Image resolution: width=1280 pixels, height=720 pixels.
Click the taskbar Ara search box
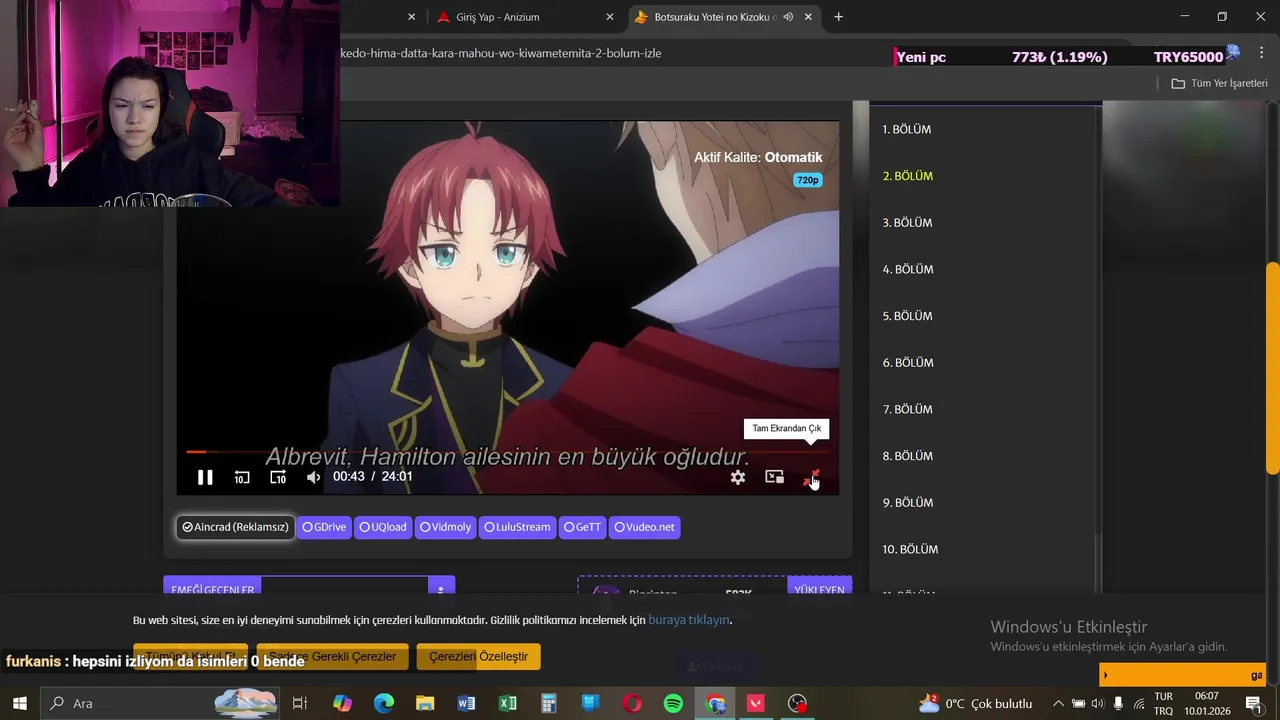(160, 703)
